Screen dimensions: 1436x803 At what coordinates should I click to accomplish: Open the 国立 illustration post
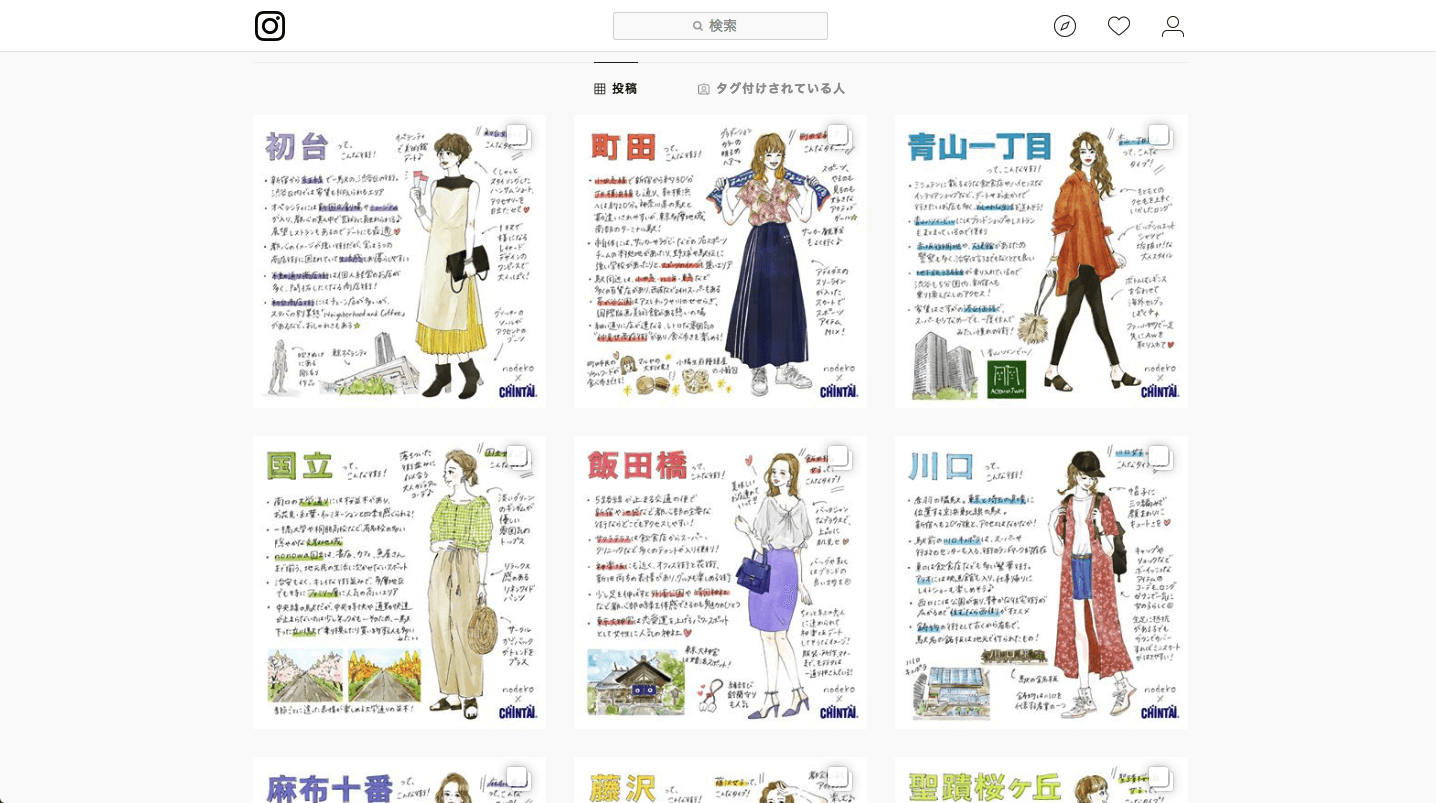click(399, 582)
